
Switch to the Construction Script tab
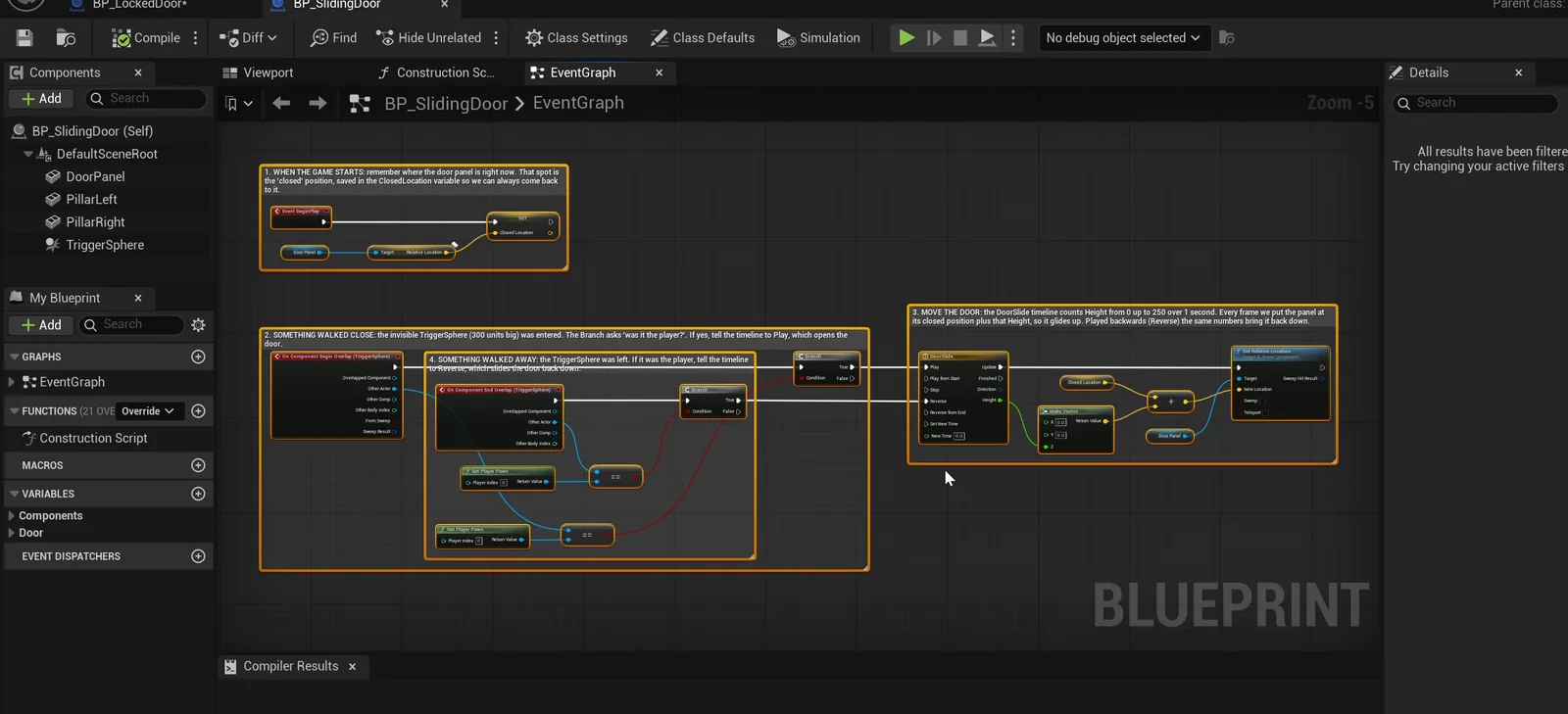click(436, 72)
